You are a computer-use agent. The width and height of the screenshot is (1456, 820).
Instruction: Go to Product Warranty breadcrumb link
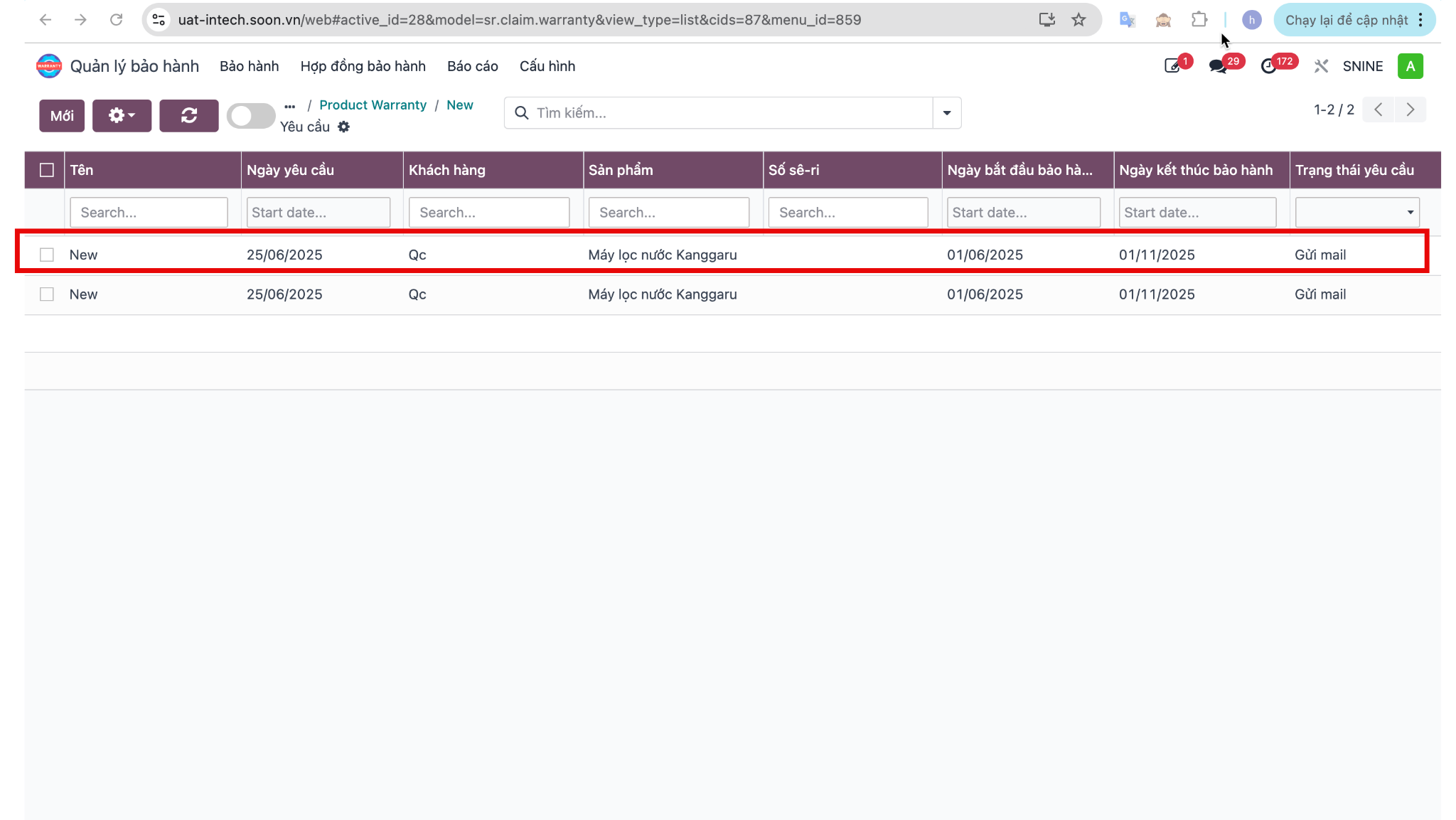[x=373, y=105]
